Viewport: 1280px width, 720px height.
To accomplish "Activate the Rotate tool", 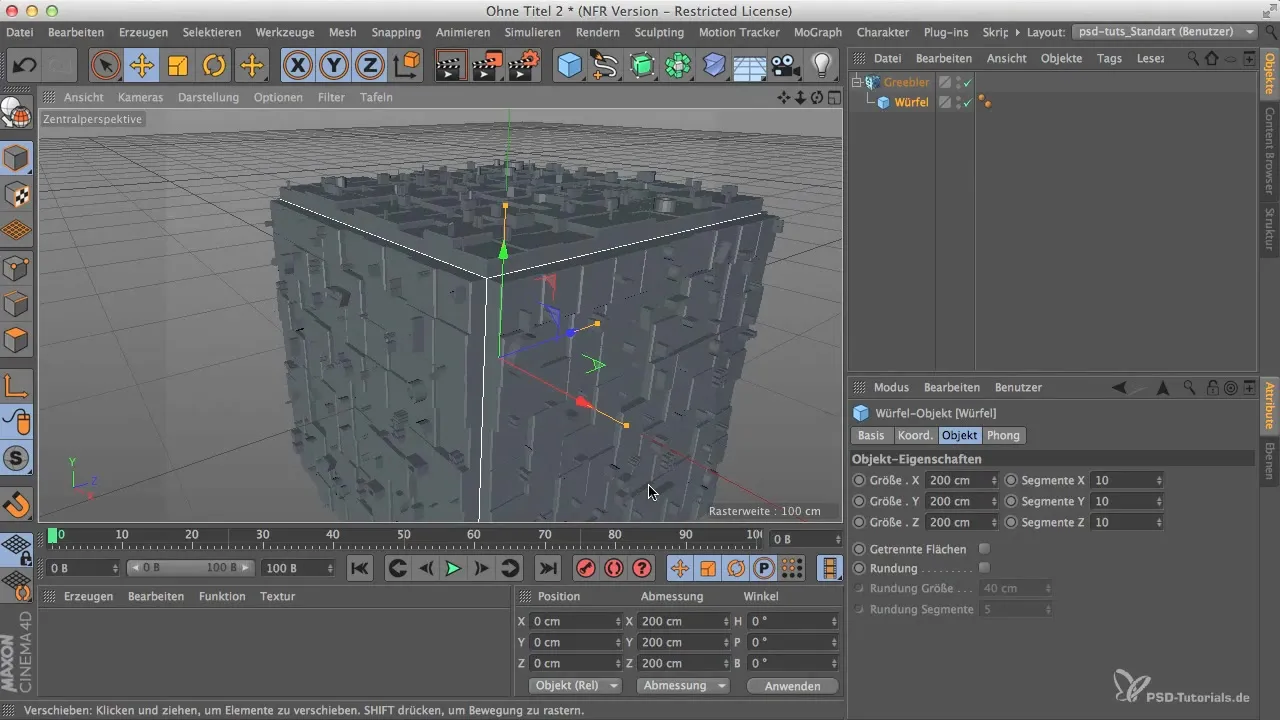I will pyautogui.click(x=214, y=66).
